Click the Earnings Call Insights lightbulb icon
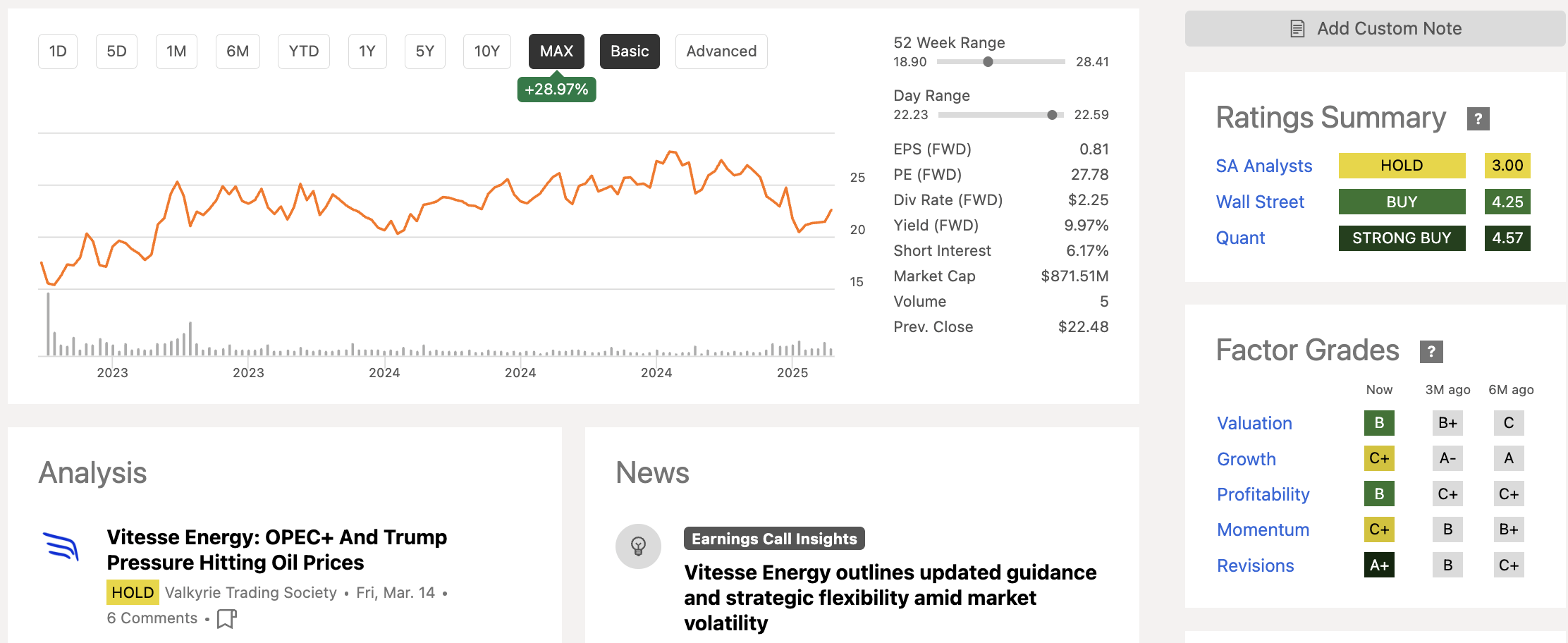Image resolution: width=1568 pixels, height=643 pixels. [639, 546]
